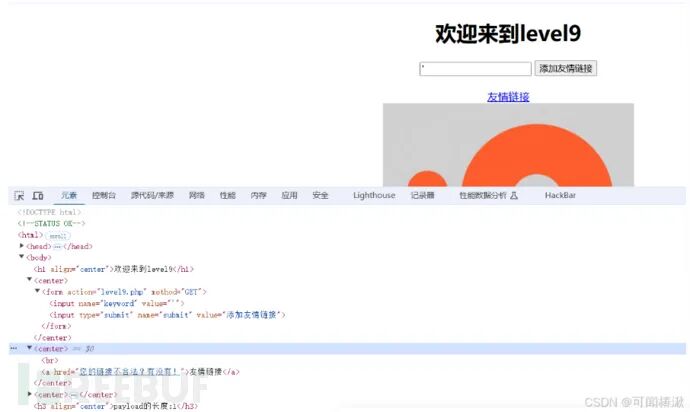Select the </form> closing tag line
The image size is (690, 412).
[56, 326]
